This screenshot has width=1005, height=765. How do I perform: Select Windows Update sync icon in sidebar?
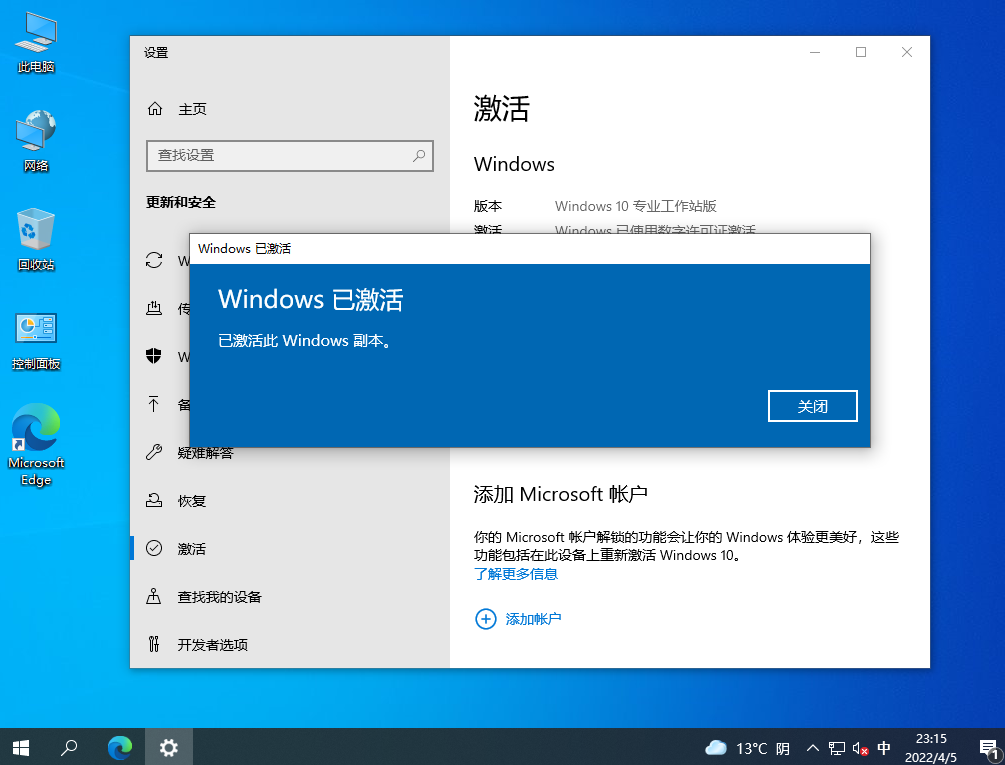pos(154,260)
